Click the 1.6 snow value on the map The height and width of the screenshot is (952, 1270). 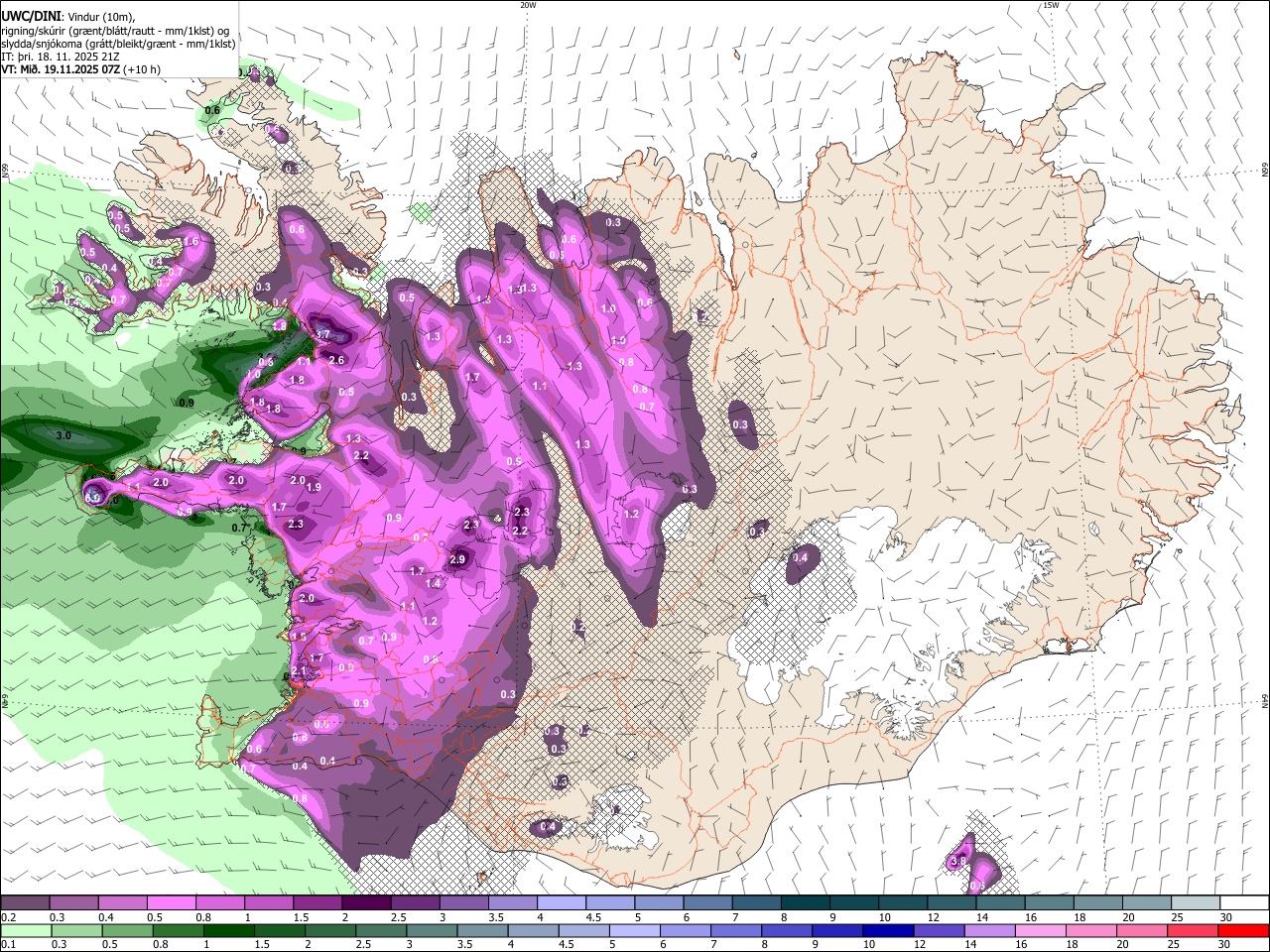point(191,241)
